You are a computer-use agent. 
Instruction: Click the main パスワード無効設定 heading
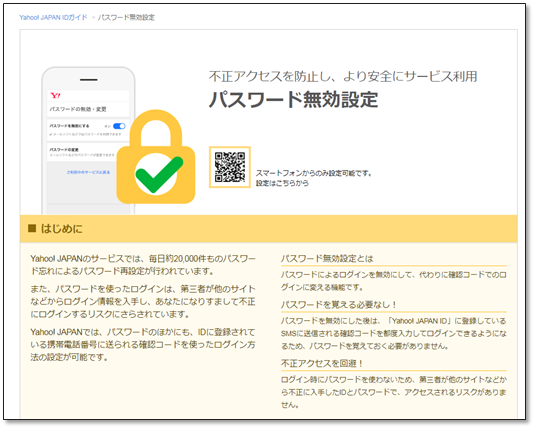(x=293, y=100)
